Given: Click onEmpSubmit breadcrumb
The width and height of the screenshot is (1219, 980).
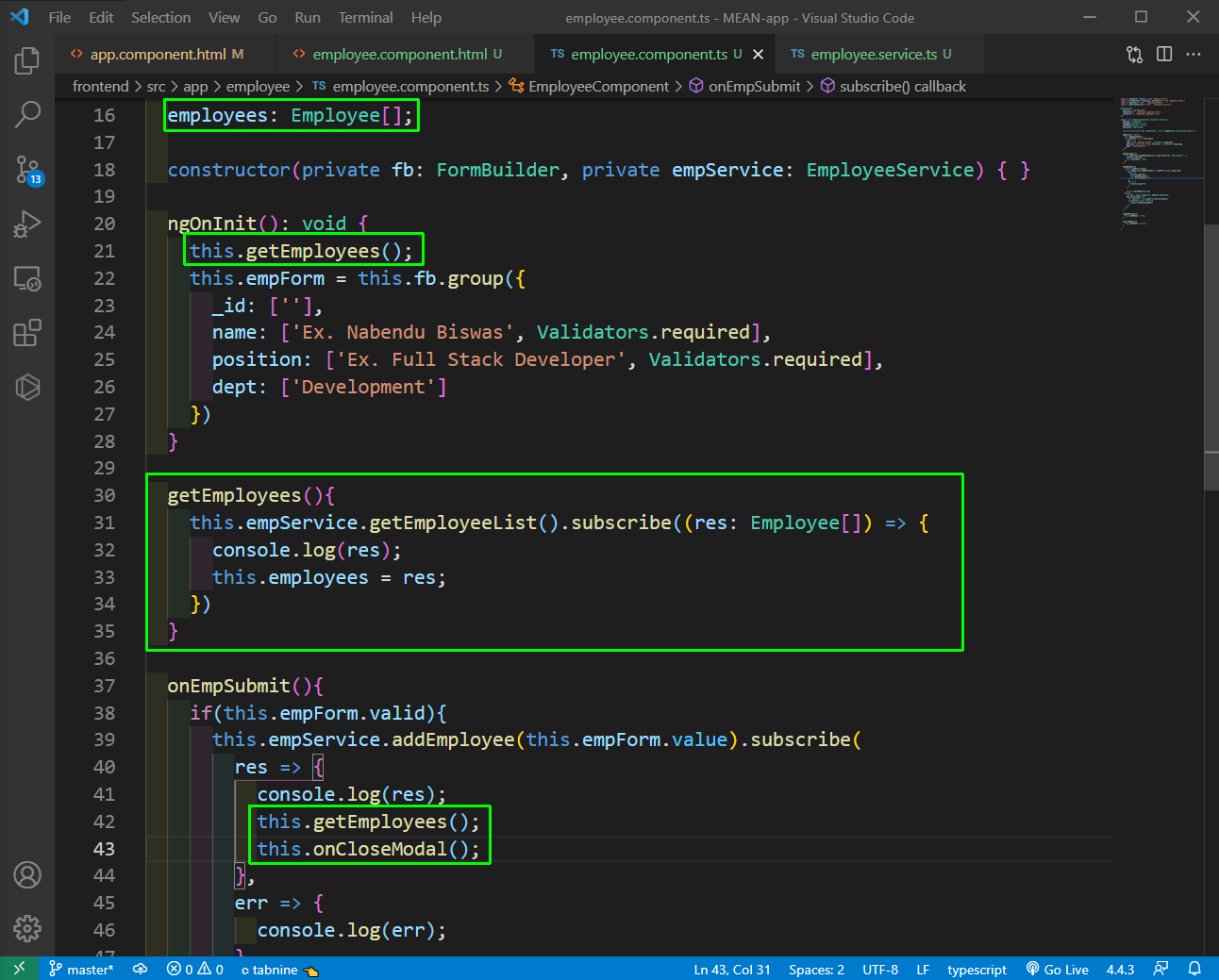Looking at the screenshot, I should (x=744, y=86).
